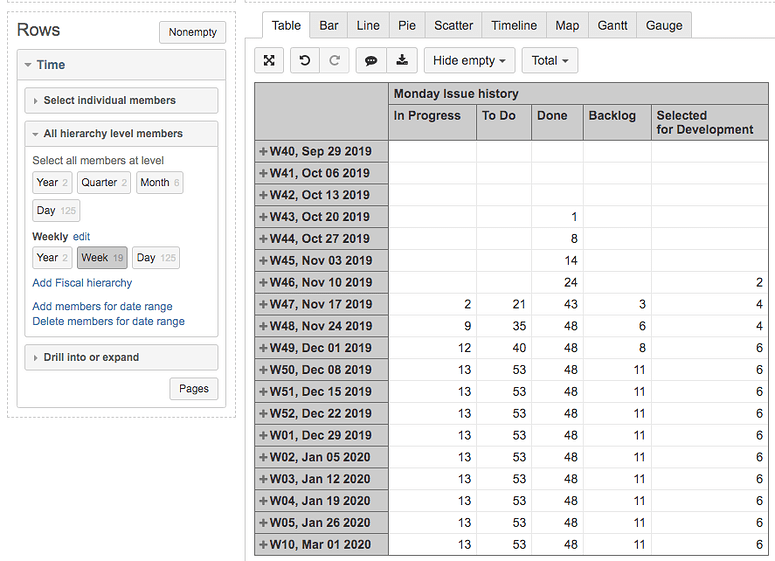Click Add Fiscal hierarchy link
The height and width of the screenshot is (561, 775).
pos(82,283)
